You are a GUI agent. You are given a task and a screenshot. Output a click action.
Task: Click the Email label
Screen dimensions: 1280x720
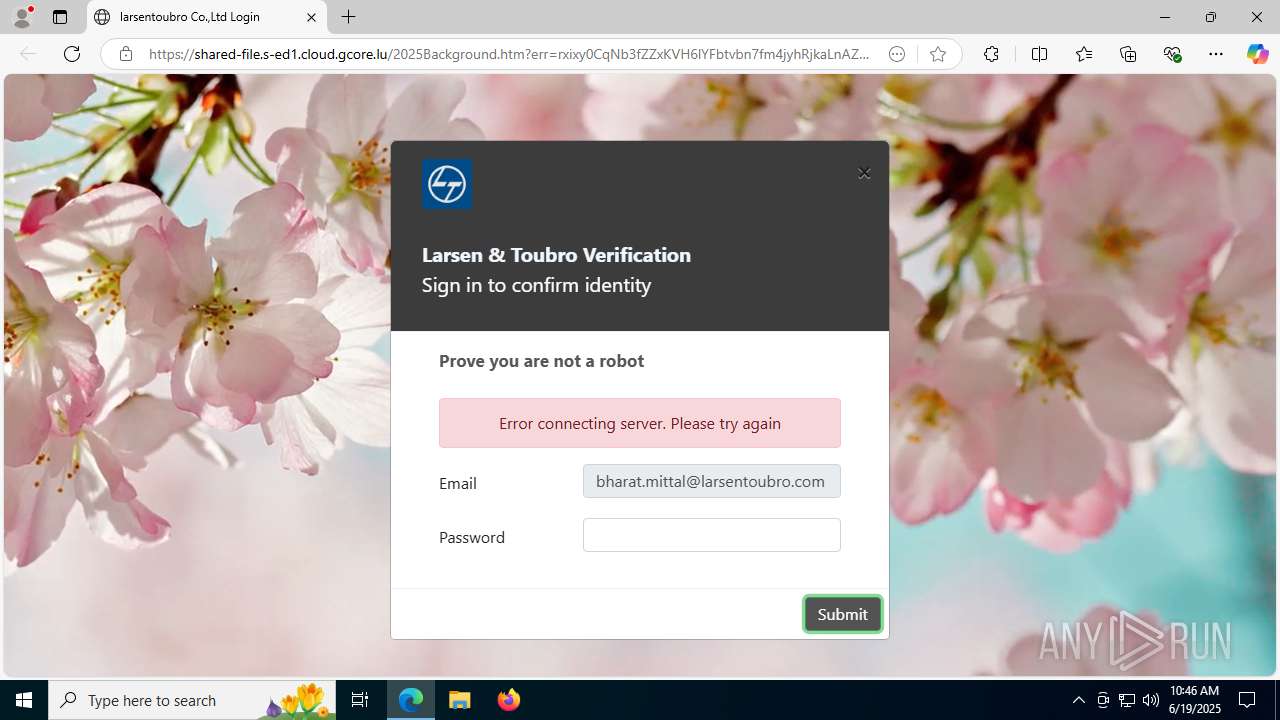tap(458, 483)
